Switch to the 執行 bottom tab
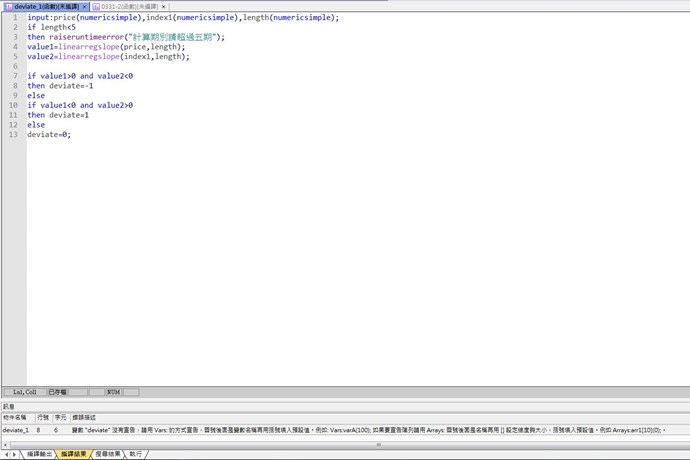 [x=135, y=454]
